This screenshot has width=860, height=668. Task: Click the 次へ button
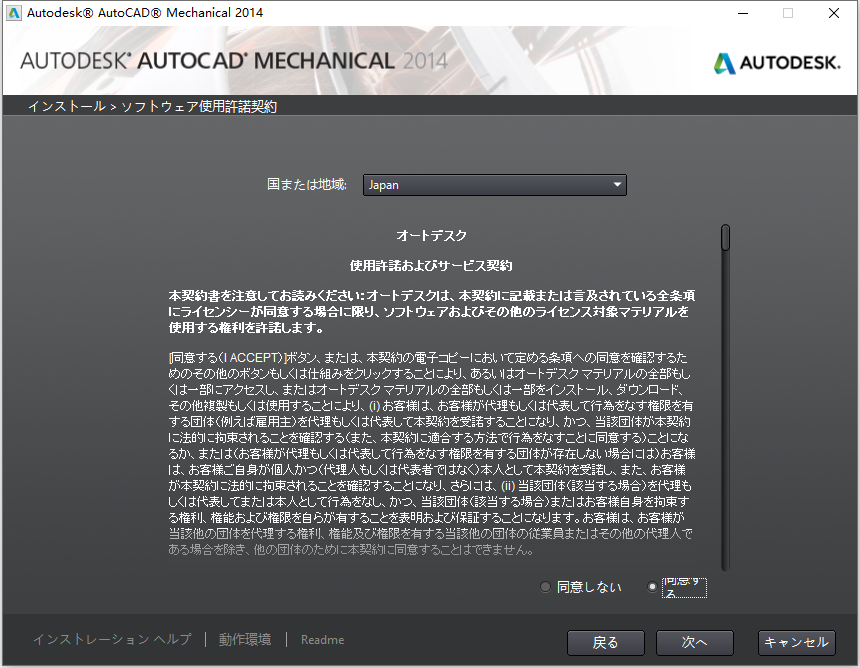click(x=694, y=642)
